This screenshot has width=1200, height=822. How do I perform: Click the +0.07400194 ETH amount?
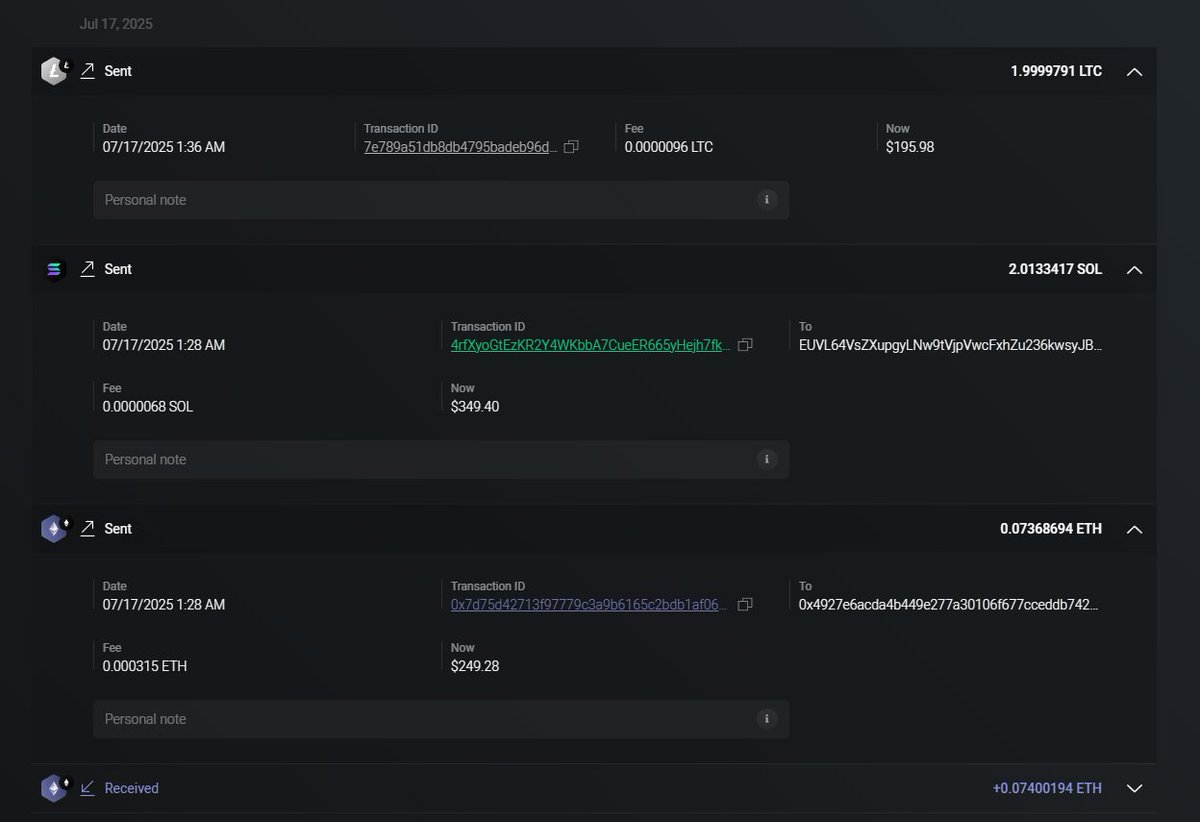coord(1047,788)
